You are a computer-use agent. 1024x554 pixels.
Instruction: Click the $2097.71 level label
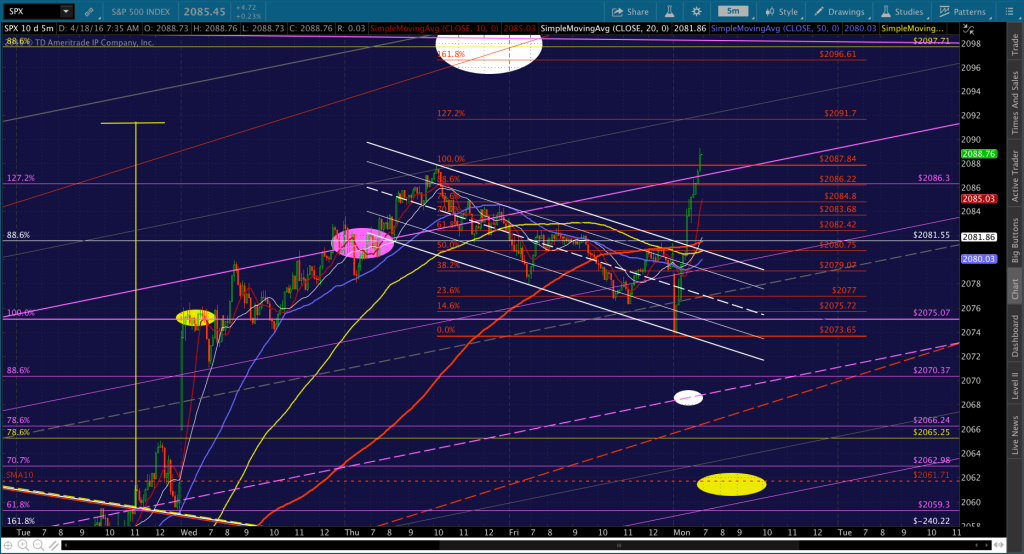click(x=931, y=41)
